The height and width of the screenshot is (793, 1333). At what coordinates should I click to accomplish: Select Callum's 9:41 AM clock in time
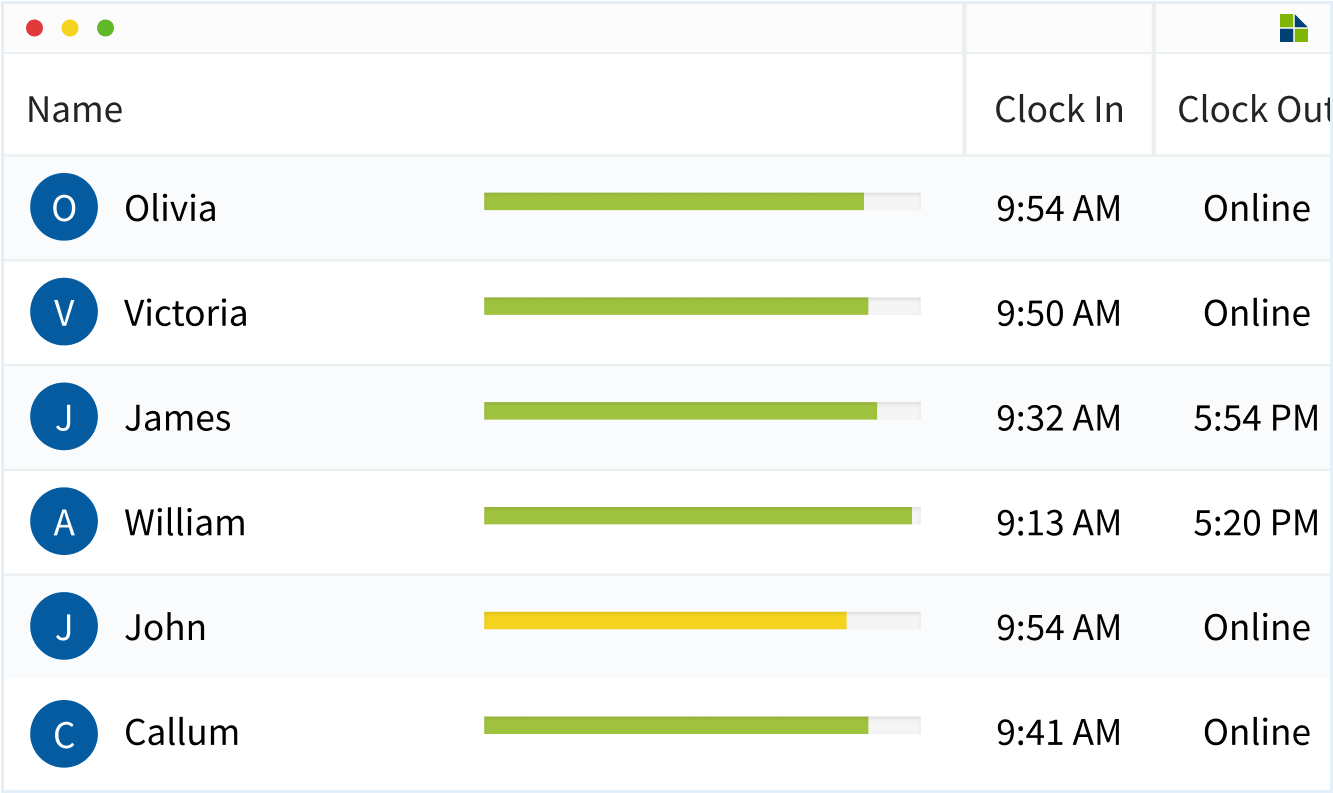(1059, 732)
